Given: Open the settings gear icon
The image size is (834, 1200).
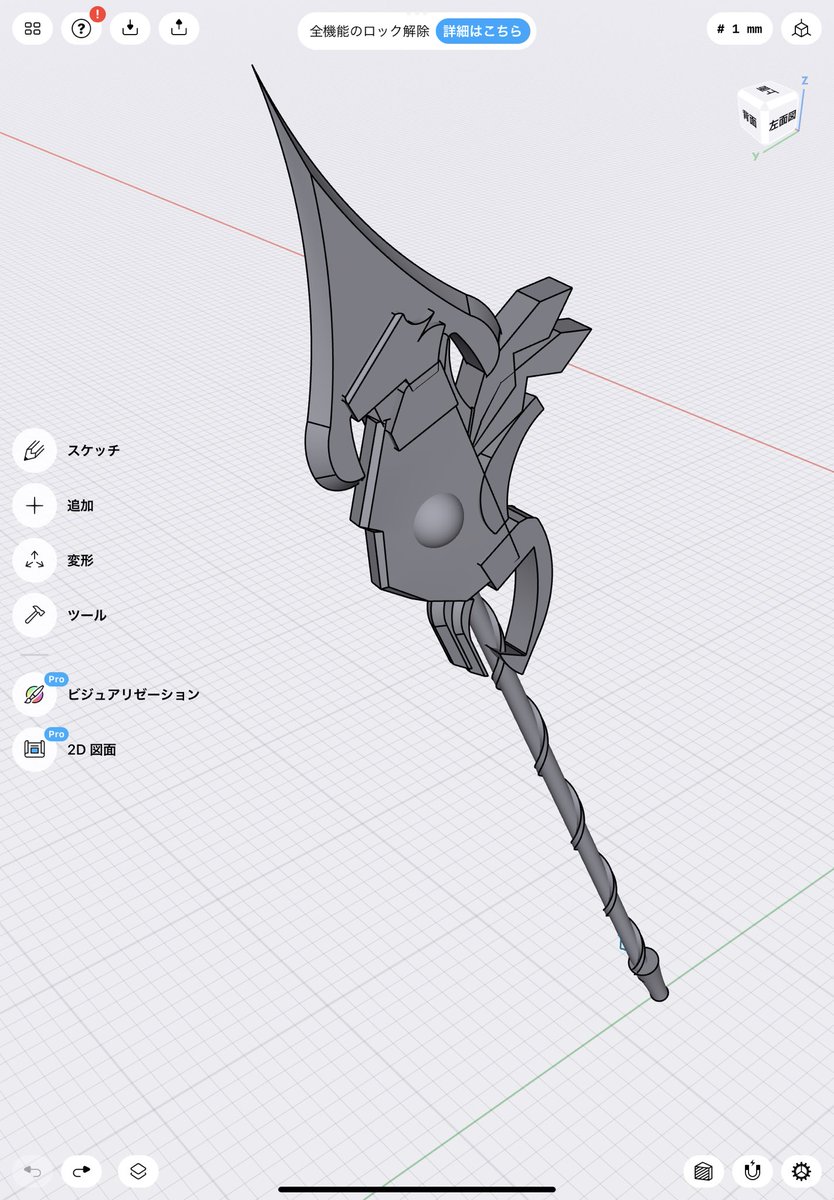Looking at the screenshot, I should click(801, 1171).
